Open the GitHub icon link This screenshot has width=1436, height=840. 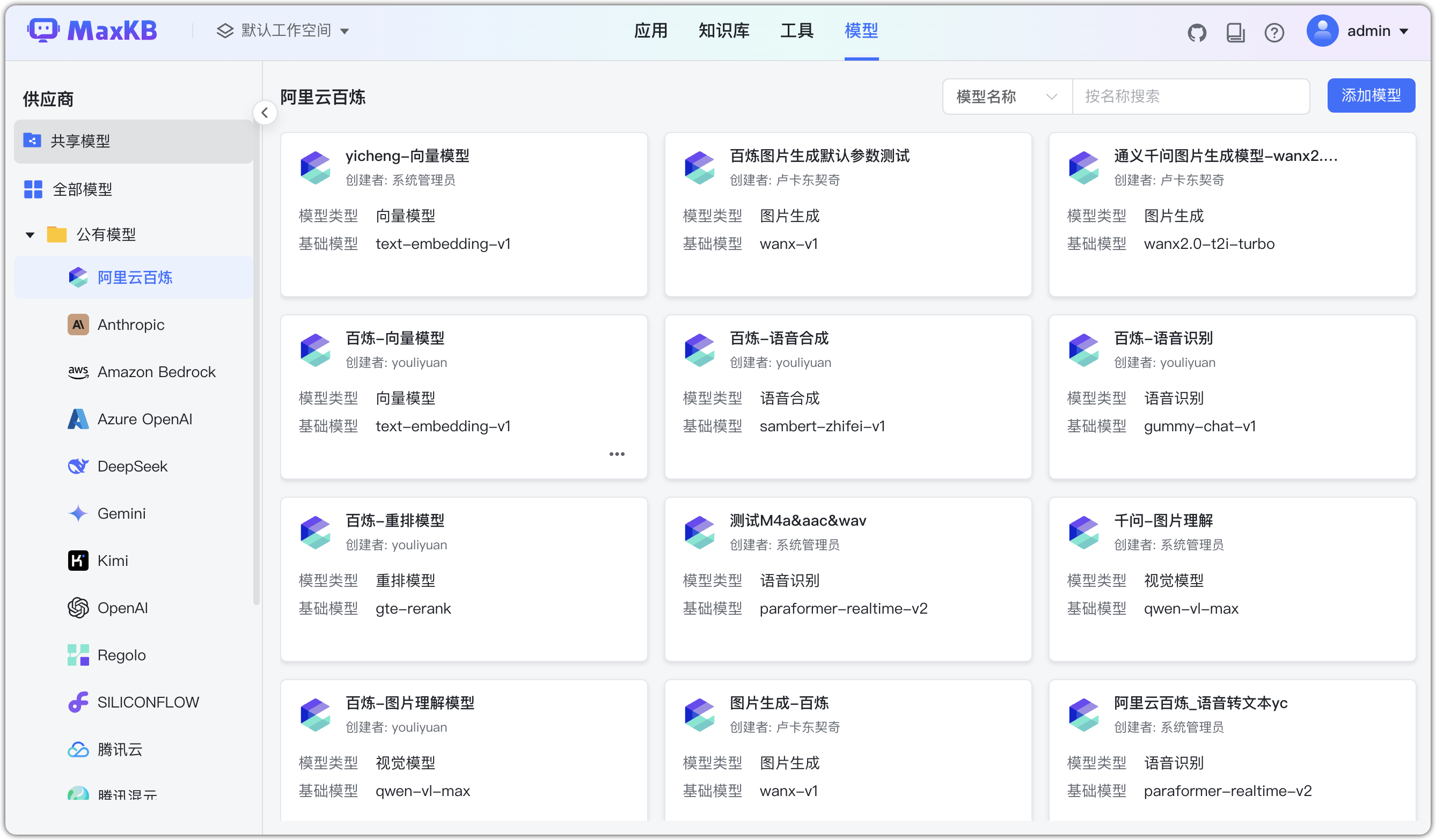click(1197, 33)
